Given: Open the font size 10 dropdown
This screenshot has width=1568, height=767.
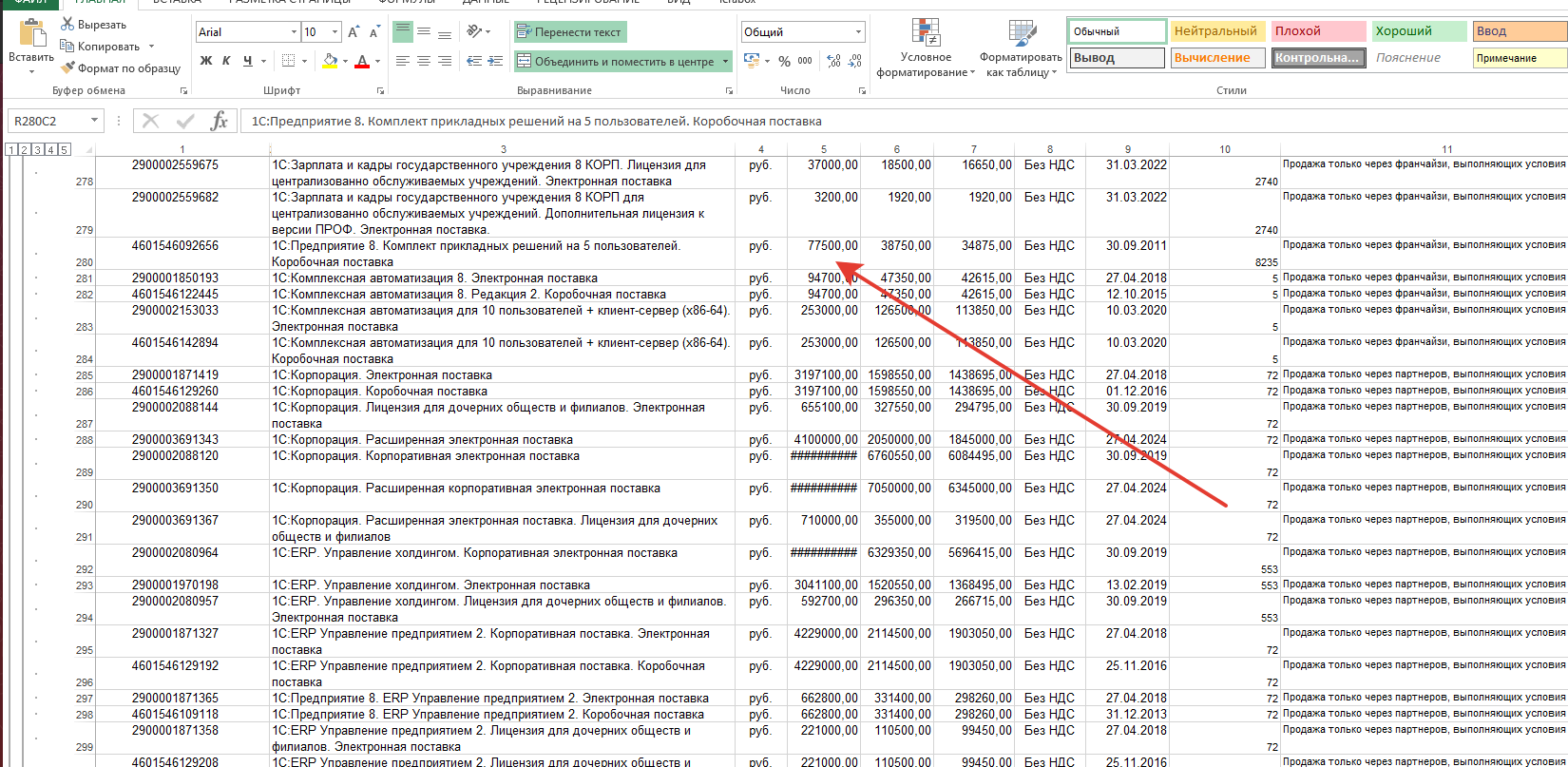Looking at the screenshot, I should click(x=335, y=32).
